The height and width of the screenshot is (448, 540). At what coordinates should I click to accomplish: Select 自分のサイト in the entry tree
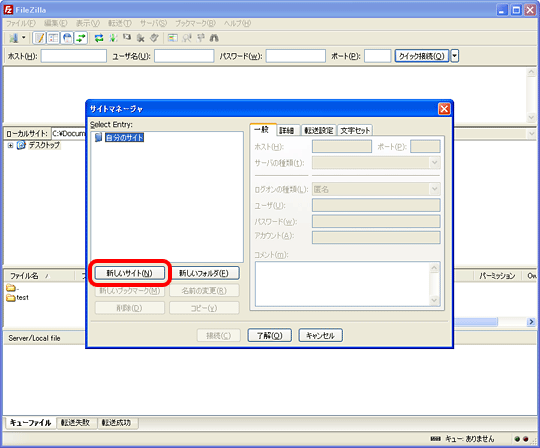(x=124, y=137)
